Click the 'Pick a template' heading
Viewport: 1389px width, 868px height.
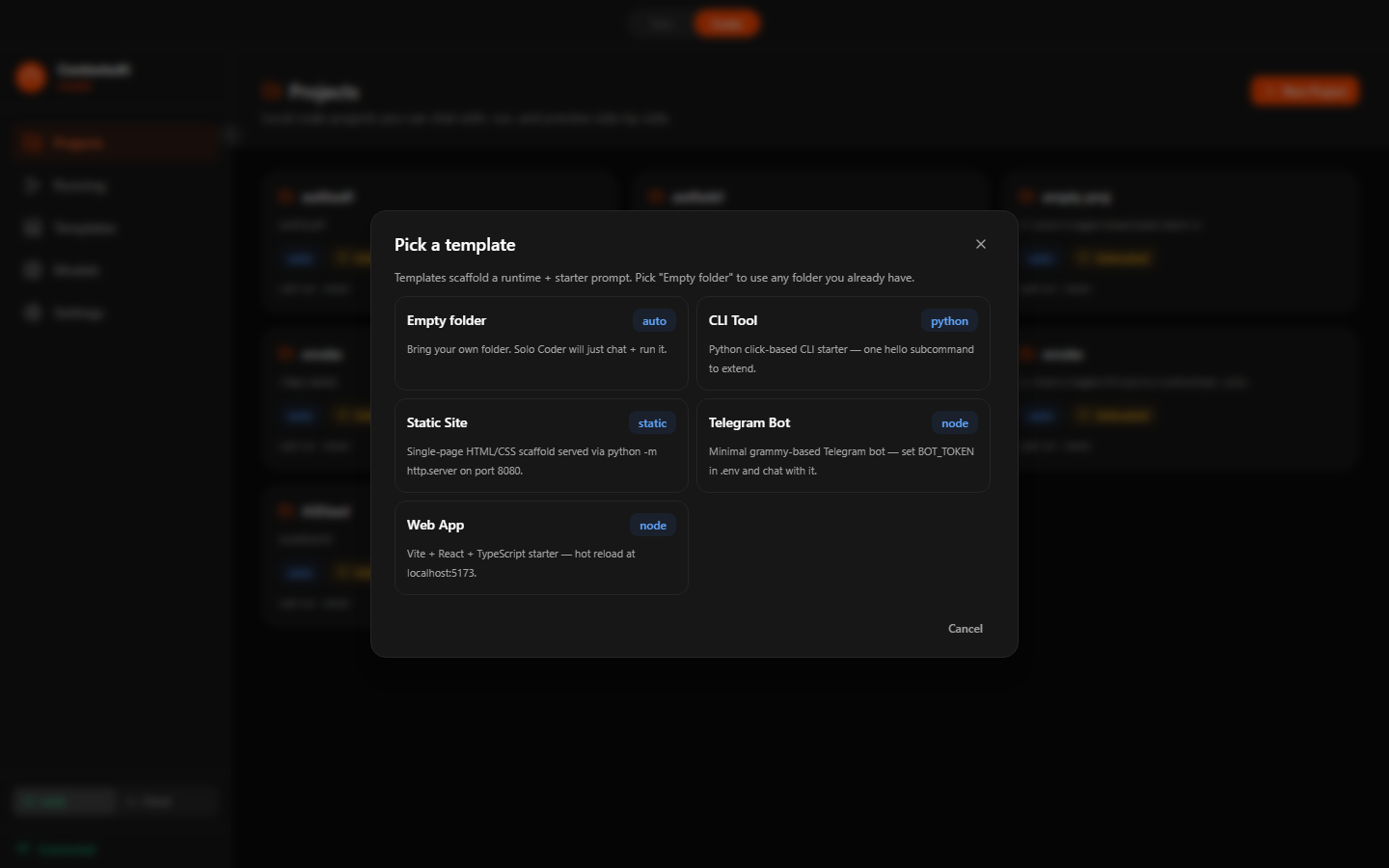click(454, 245)
